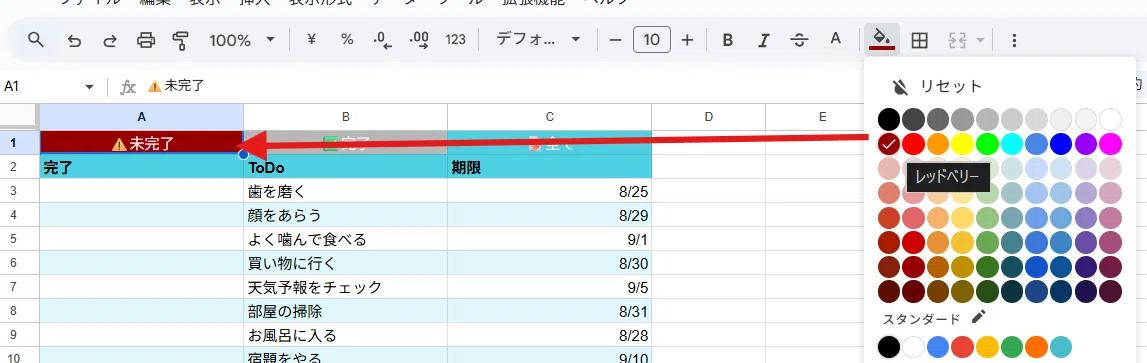Viewport: 1147px width, 363px height.
Task: Select the cell よく噛んで食べる
Action: pos(345,239)
